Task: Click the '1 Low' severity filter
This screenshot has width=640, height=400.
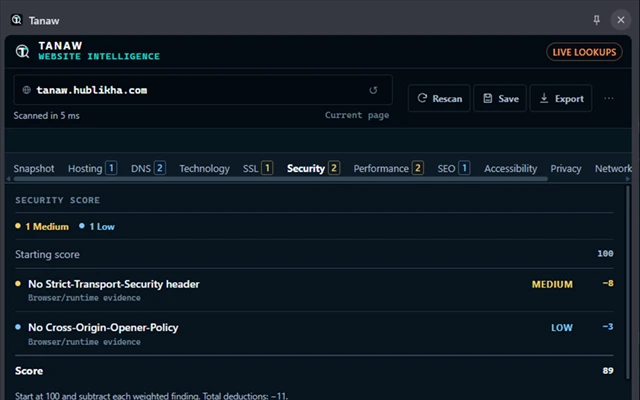Action: point(97,227)
